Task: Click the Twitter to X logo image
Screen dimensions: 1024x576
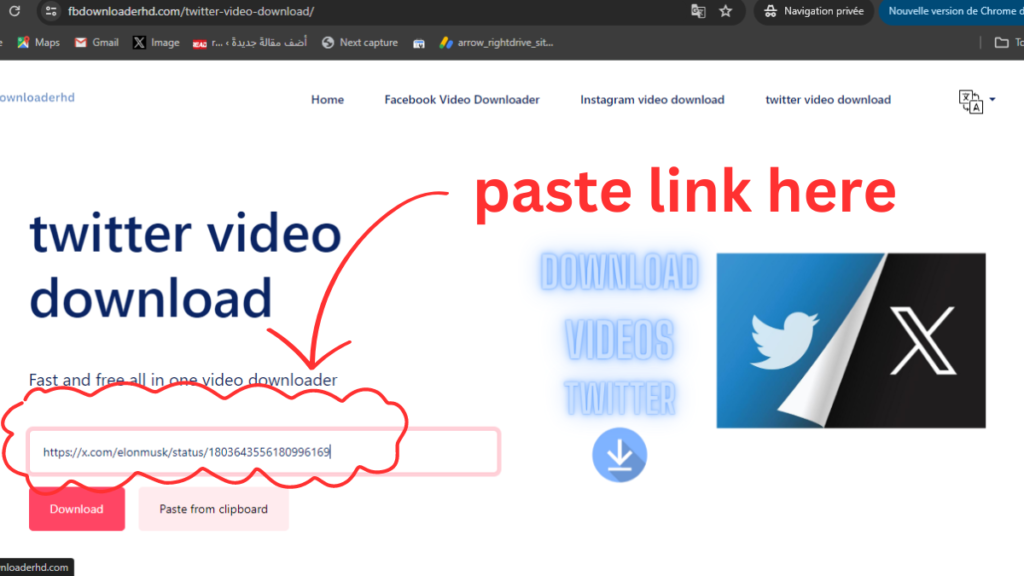Action: tap(851, 340)
